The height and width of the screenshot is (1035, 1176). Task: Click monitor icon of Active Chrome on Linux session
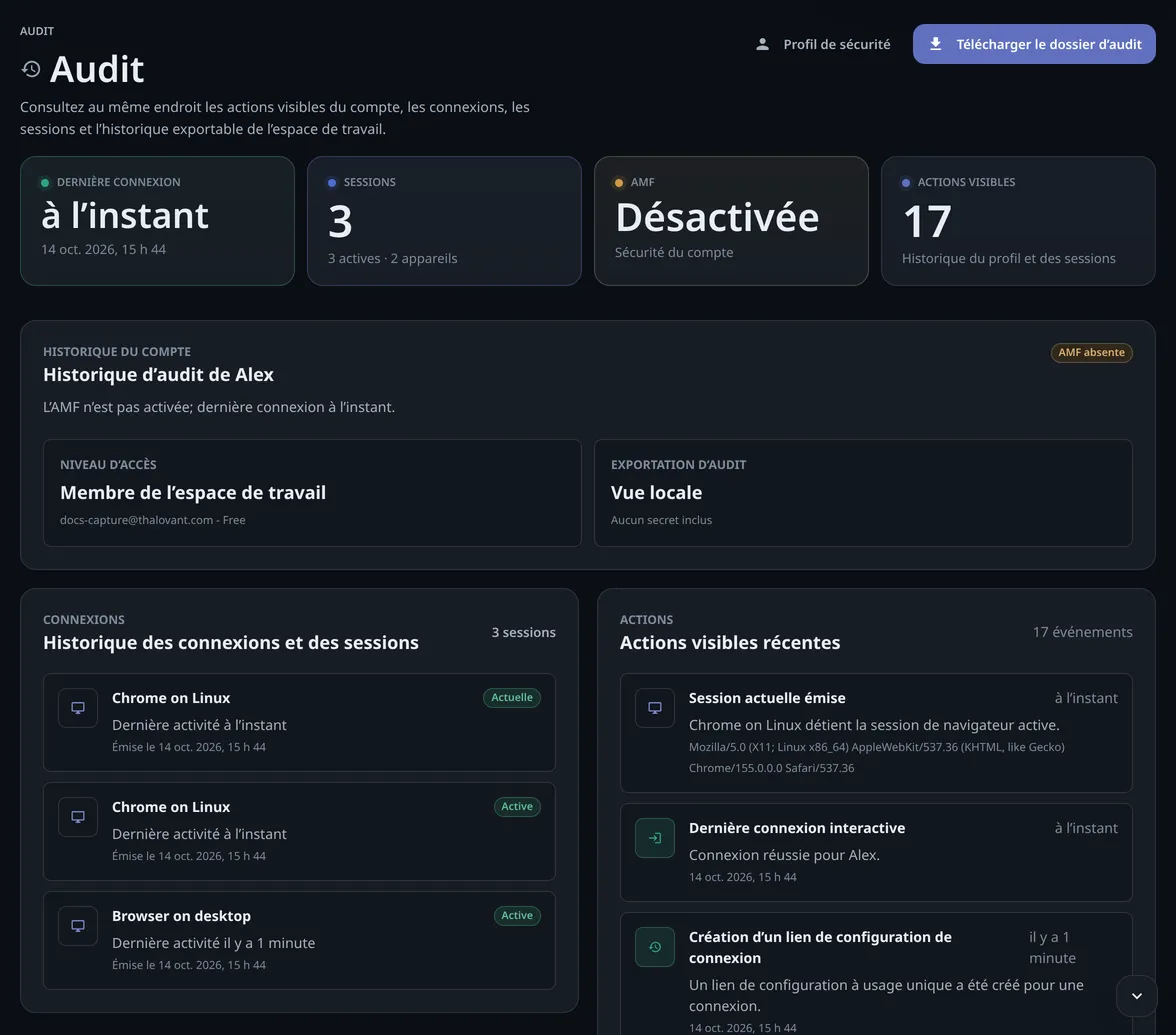[78, 817]
